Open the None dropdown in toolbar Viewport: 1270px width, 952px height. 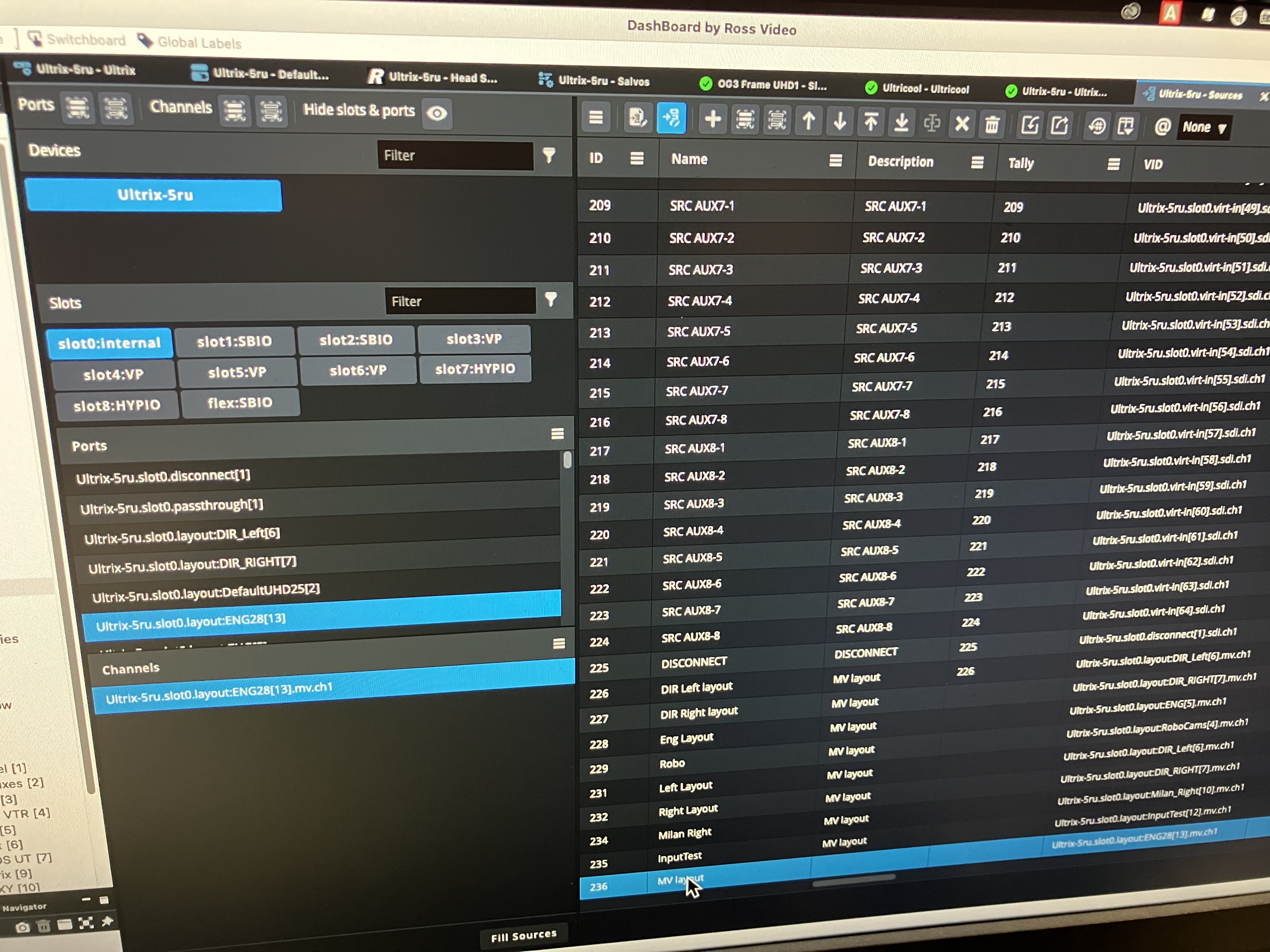point(1204,127)
